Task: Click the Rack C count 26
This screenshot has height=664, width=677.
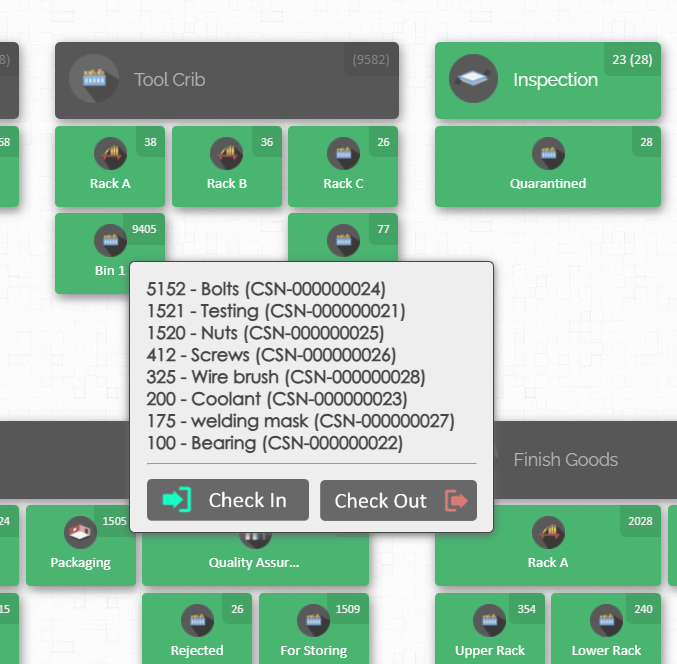Action: coord(383,142)
